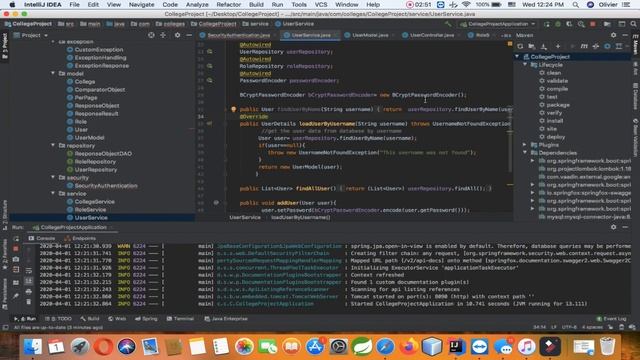Collapse the service folder
The image size is (640, 360).
click(x=53, y=193)
